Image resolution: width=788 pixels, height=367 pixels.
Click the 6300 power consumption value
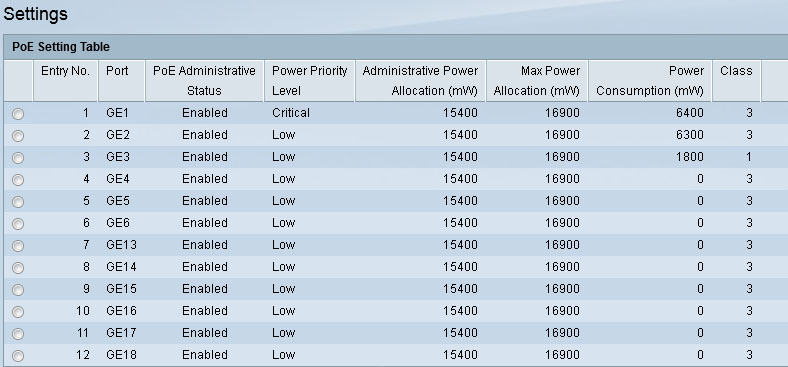point(690,135)
